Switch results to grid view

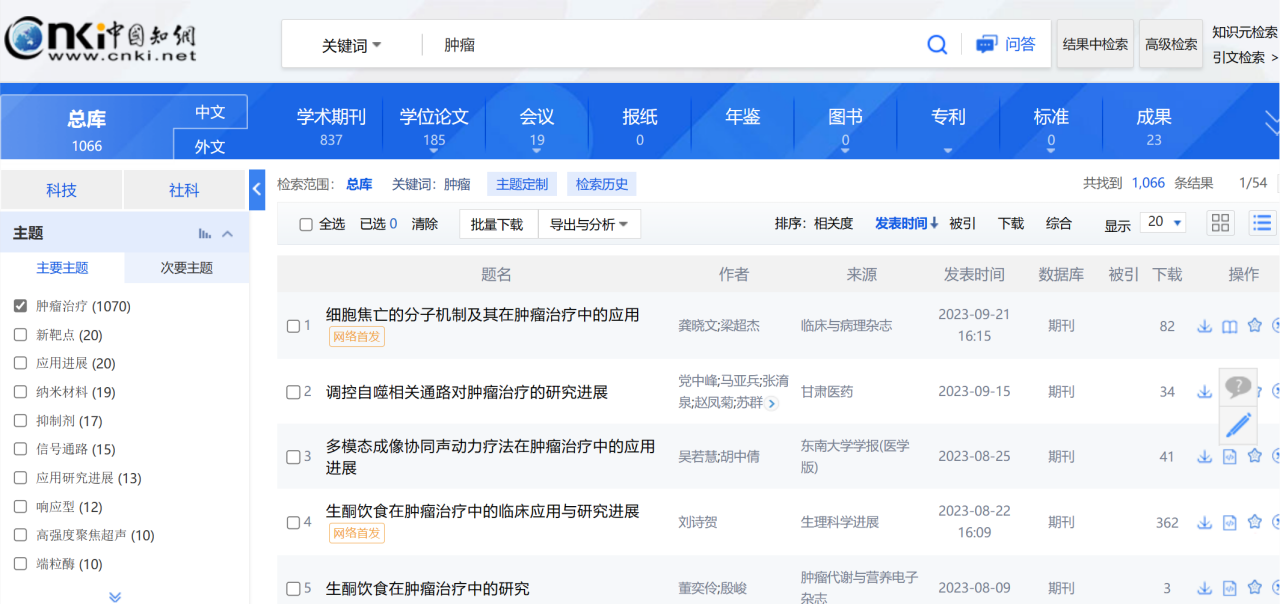[1220, 223]
